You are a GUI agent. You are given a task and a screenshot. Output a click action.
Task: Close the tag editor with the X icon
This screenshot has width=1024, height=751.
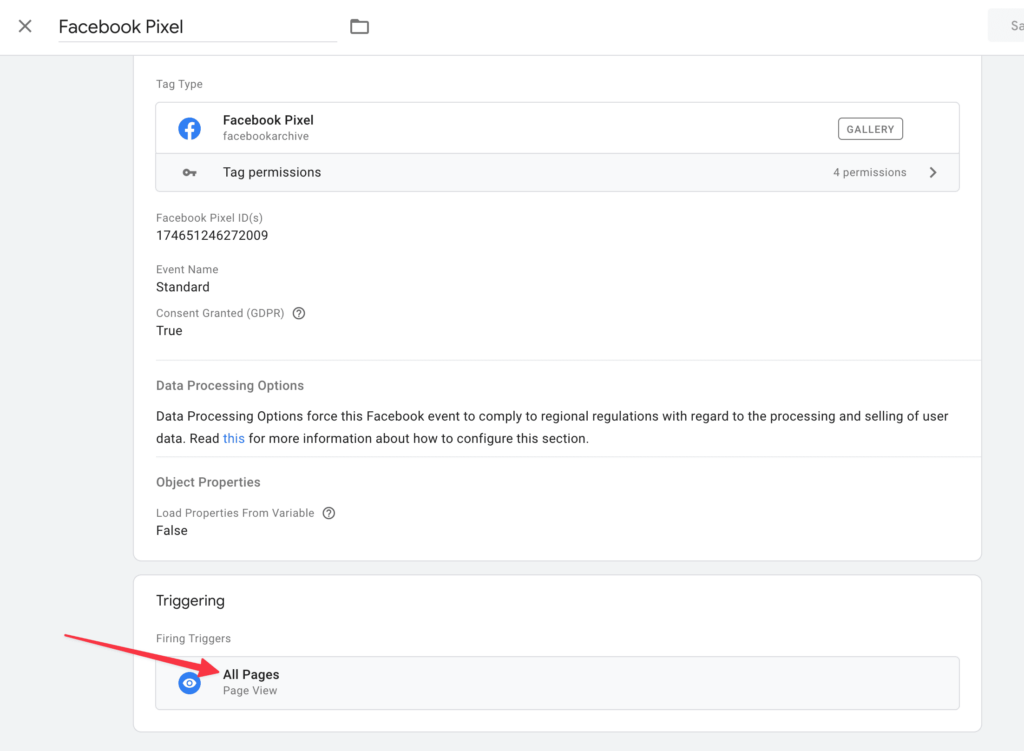pyautogui.click(x=25, y=26)
